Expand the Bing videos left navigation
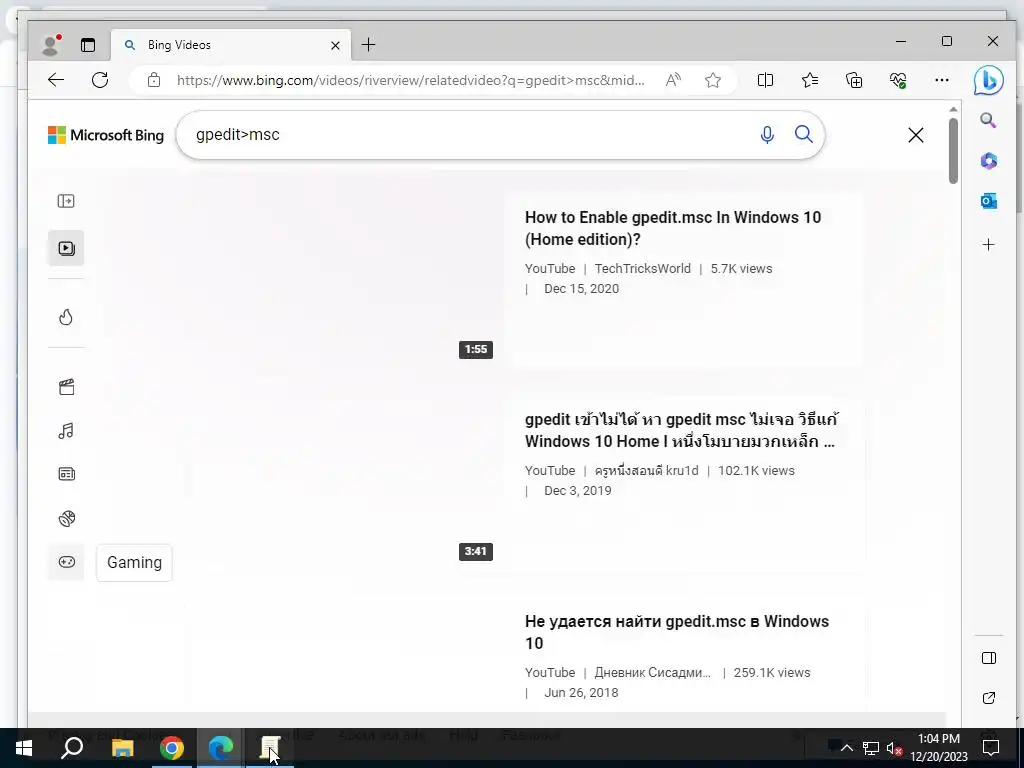 tap(66, 201)
